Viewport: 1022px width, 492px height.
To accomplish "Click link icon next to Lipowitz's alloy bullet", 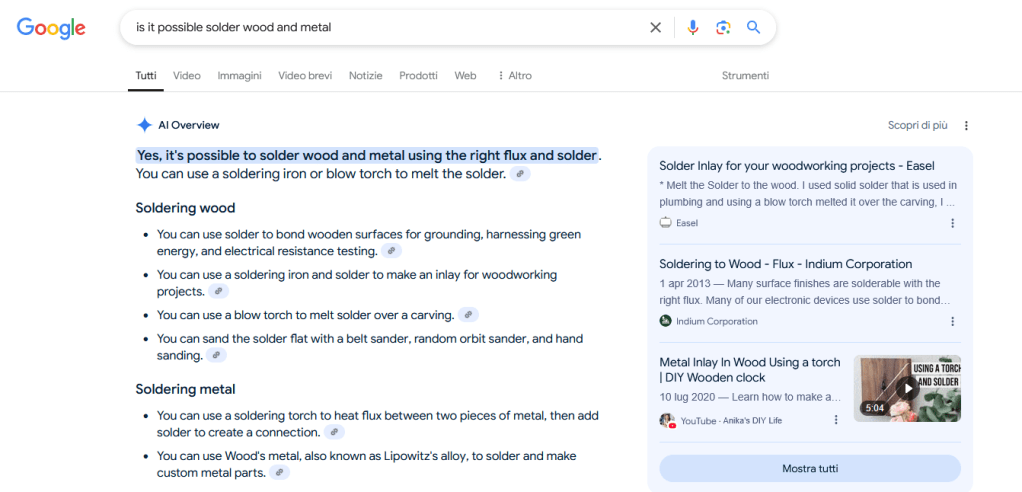I will pyautogui.click(x=279, y=473).
